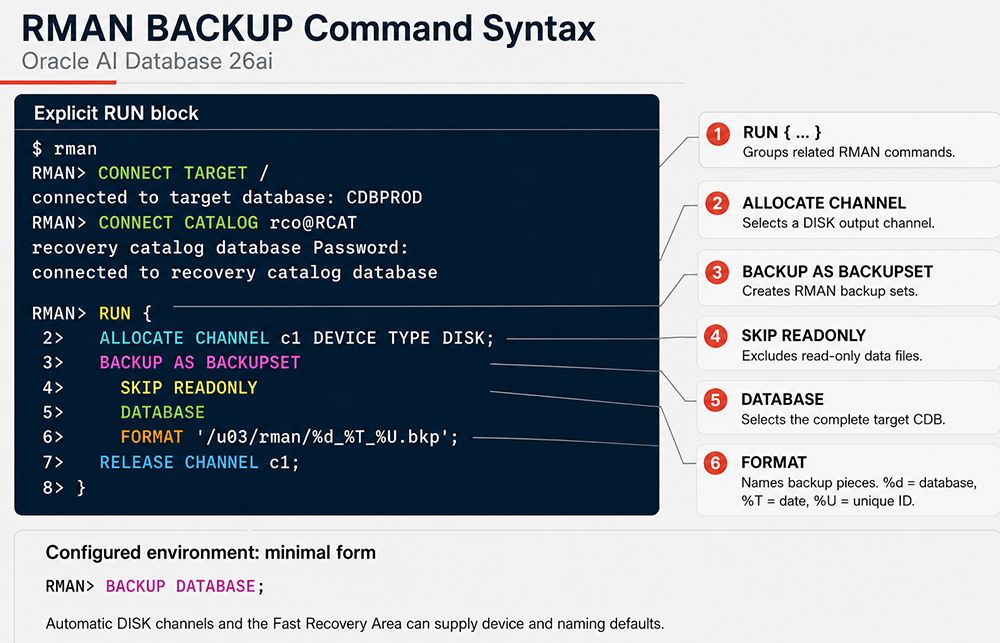Click 'Excludes read-only data files.' description
This screenshot has width=1000, height=643.
(x=832, y=356)
